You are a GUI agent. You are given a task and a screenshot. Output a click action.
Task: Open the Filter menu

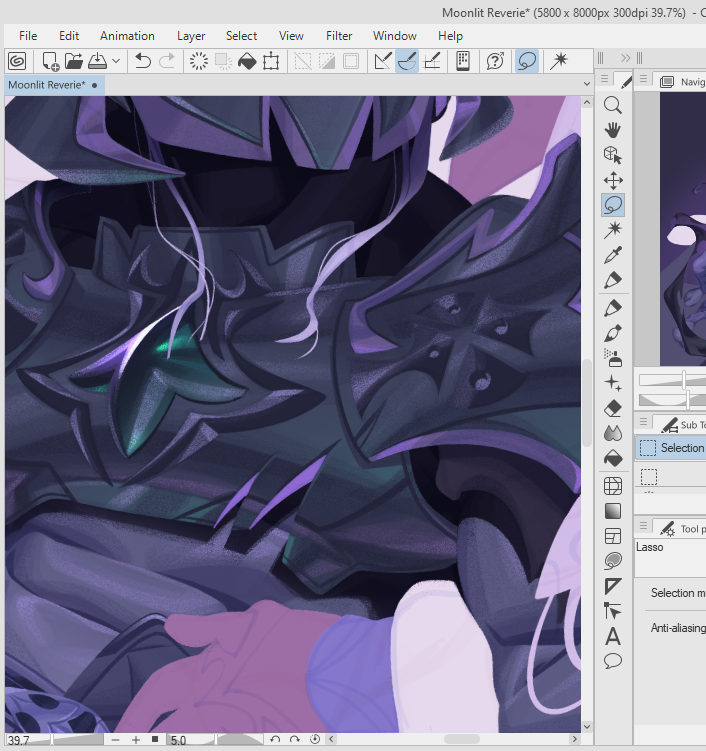pyautogui.click(x=339, y=36)
